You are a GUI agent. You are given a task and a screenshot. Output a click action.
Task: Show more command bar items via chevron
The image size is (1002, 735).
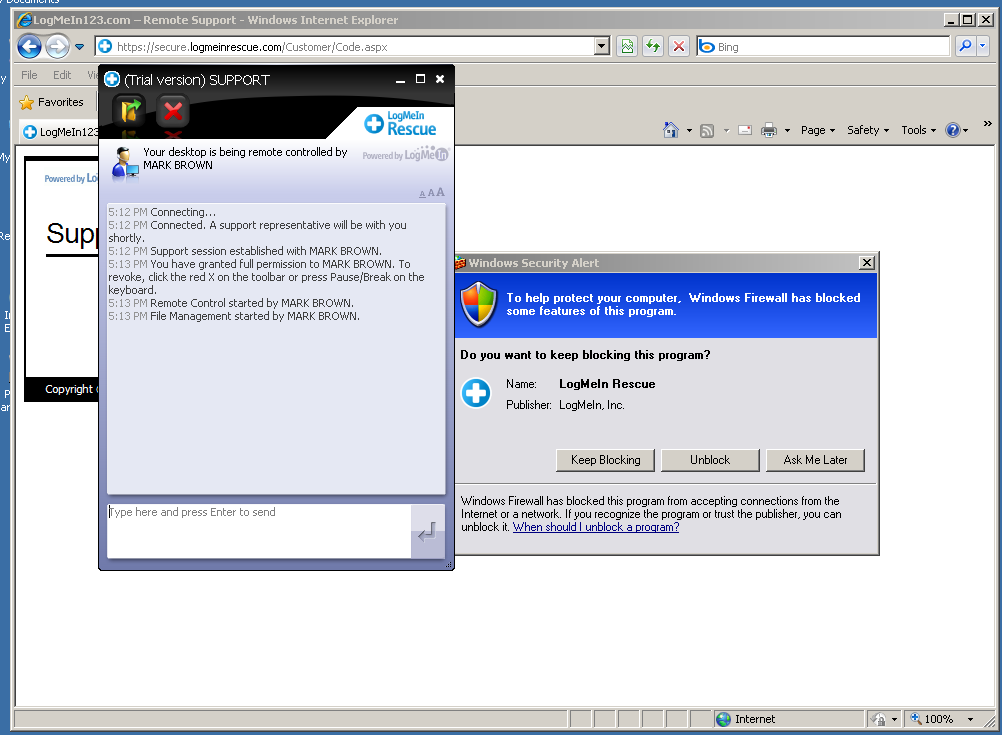click(x=987, y=123)
